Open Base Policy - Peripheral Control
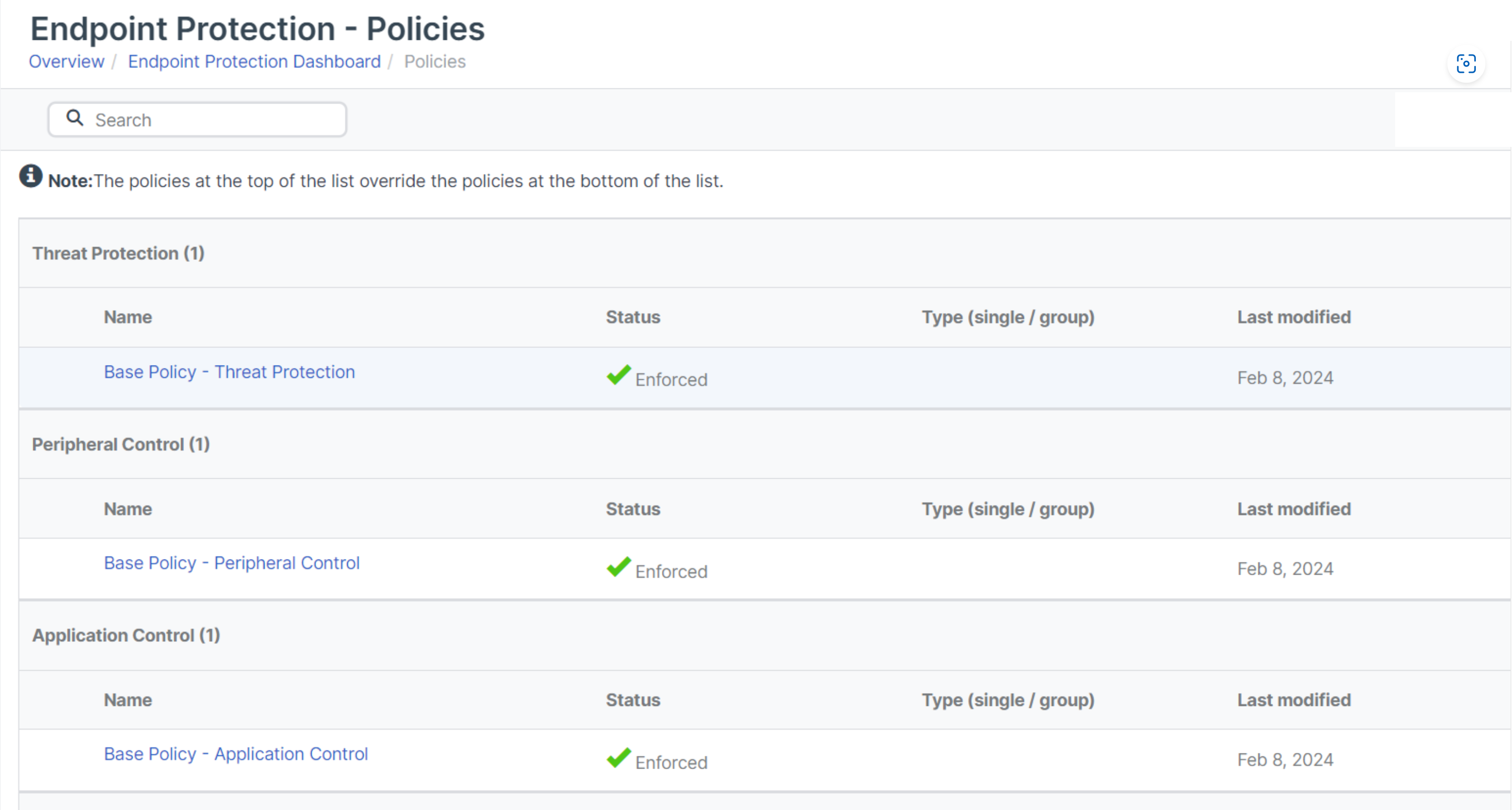This screenshot has height=810, width=1512. pos(231,563)
